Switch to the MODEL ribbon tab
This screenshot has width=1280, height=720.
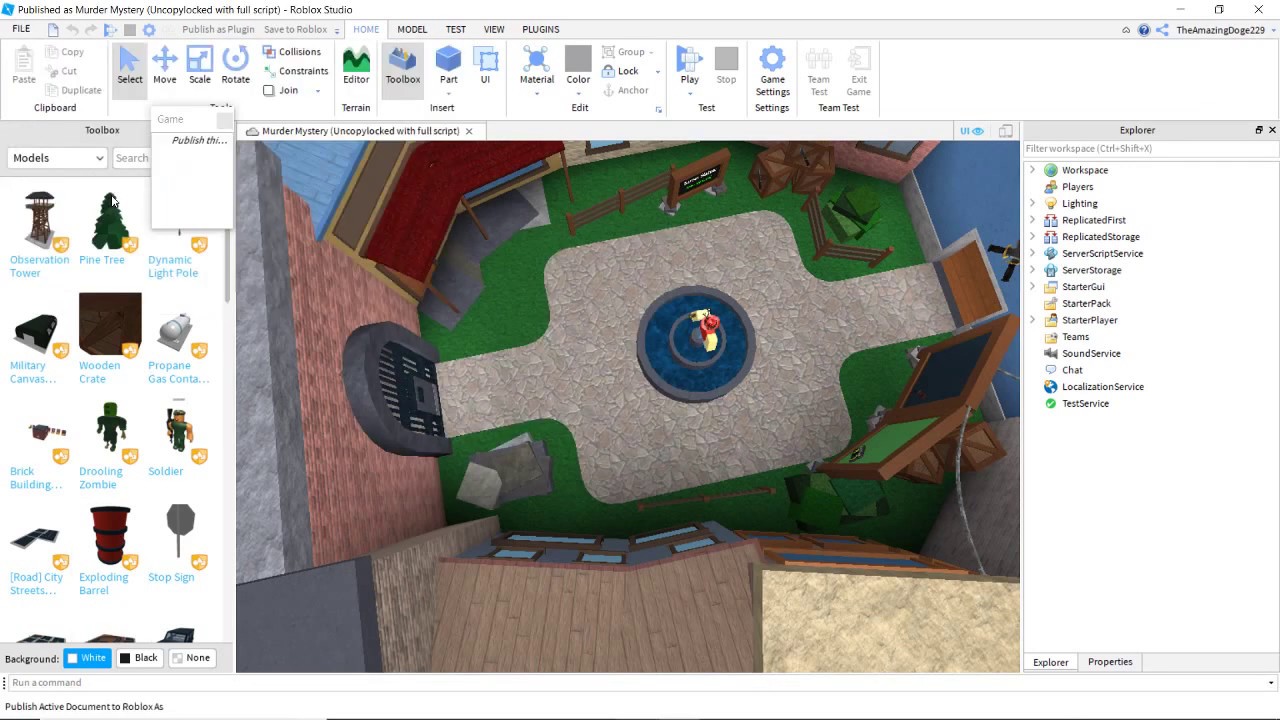(x=412, y=29)
